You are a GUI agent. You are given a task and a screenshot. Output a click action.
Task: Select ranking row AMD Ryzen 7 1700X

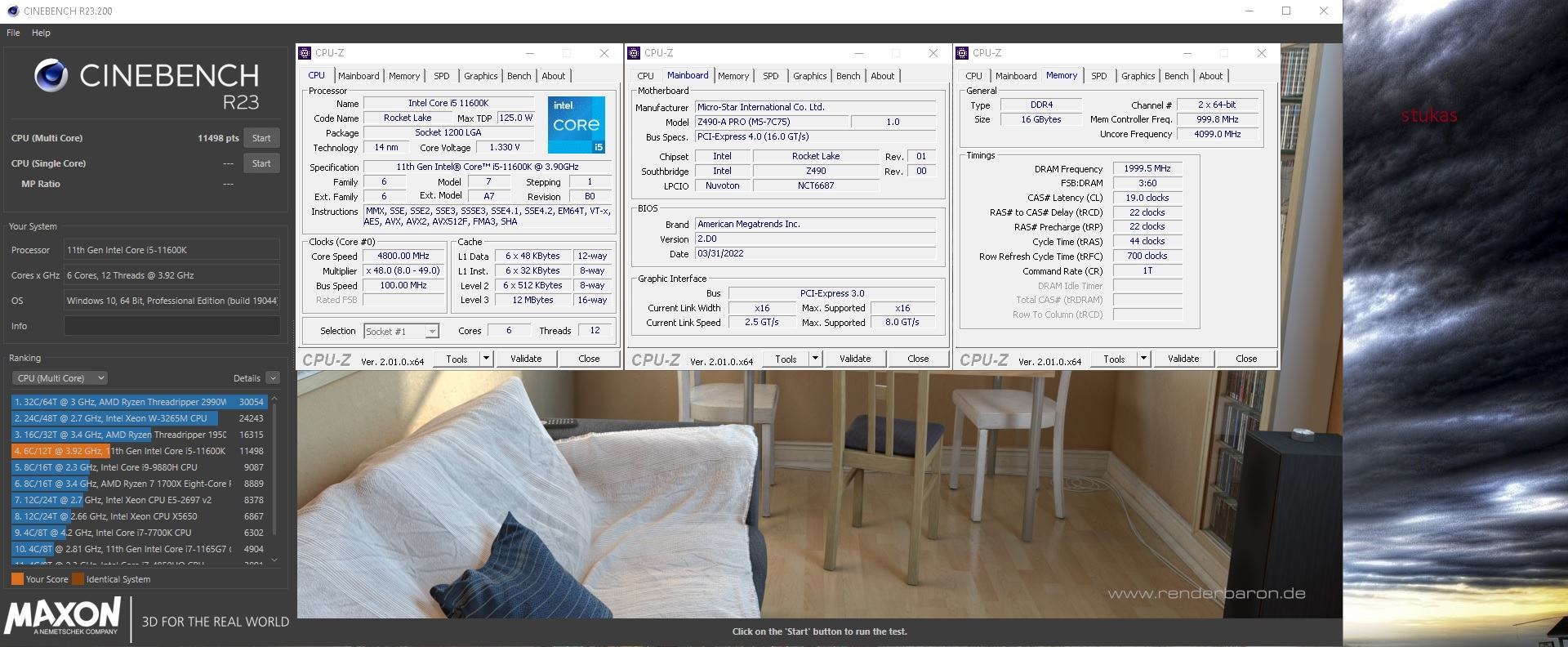(139, 484)
